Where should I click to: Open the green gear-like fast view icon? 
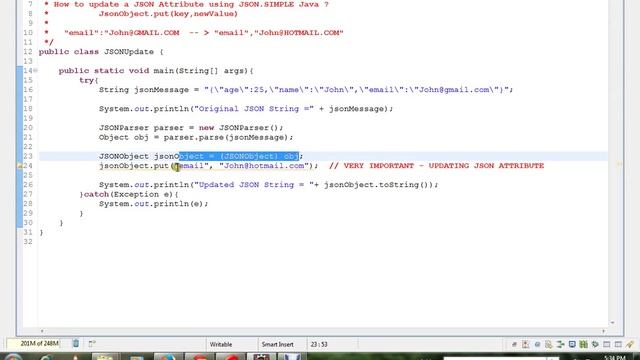tap(595, 344)
